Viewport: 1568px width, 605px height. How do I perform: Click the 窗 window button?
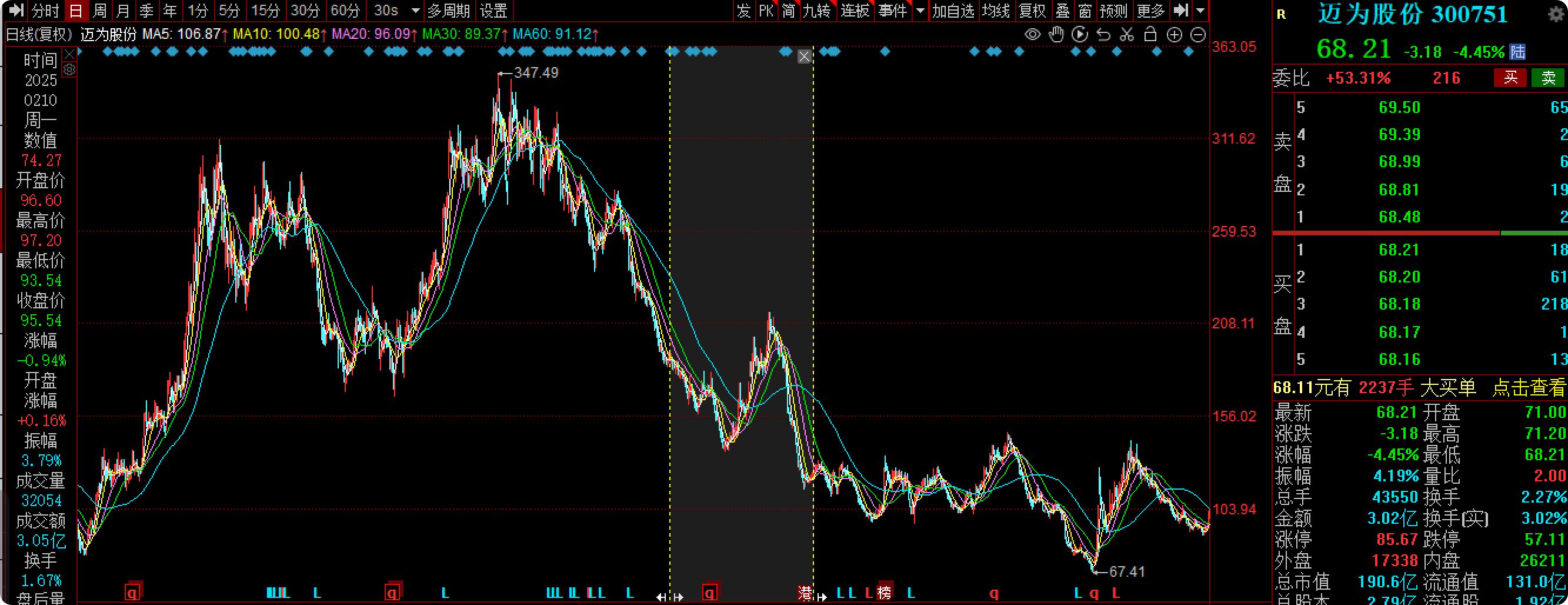(1085, 11)
